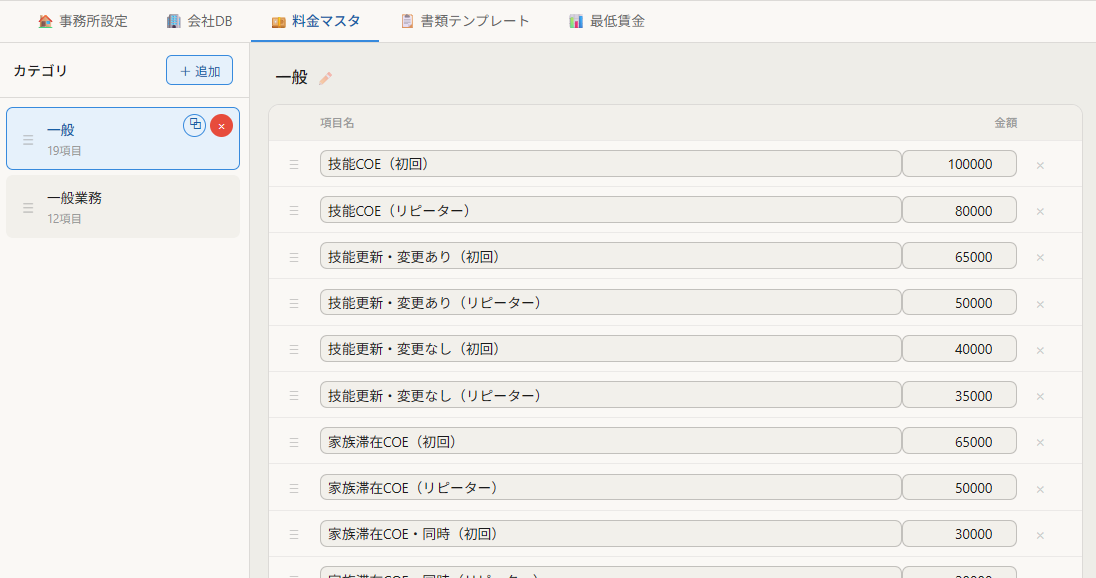Image resolution: width=1096 pixels, height=578 pixels.
Task: Click the 金額 column header
Action: point(1005,123)
